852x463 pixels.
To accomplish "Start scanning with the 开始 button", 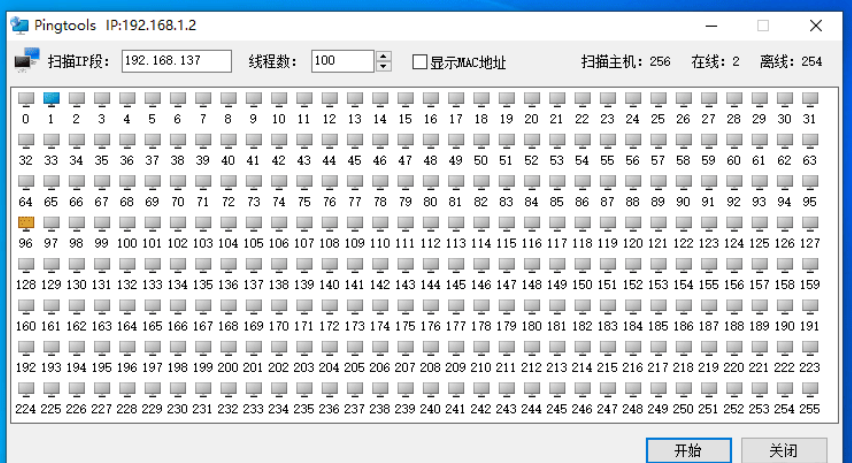I will coord(688,451).
